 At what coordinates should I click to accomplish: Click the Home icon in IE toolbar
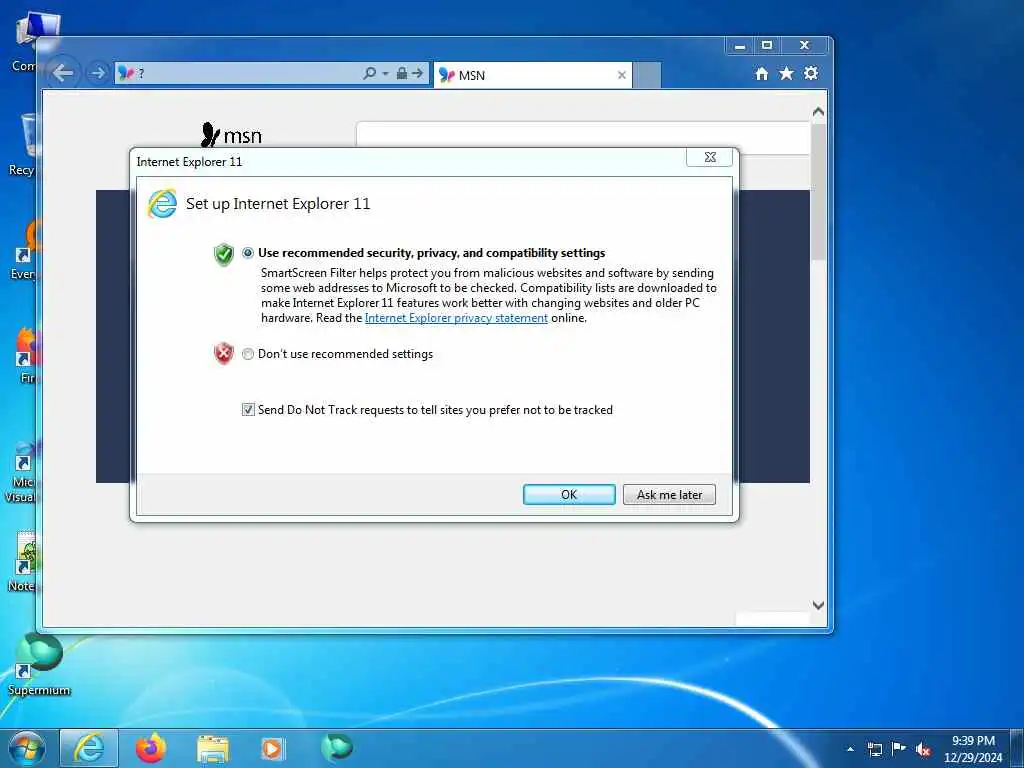click(x=761, y=74)
